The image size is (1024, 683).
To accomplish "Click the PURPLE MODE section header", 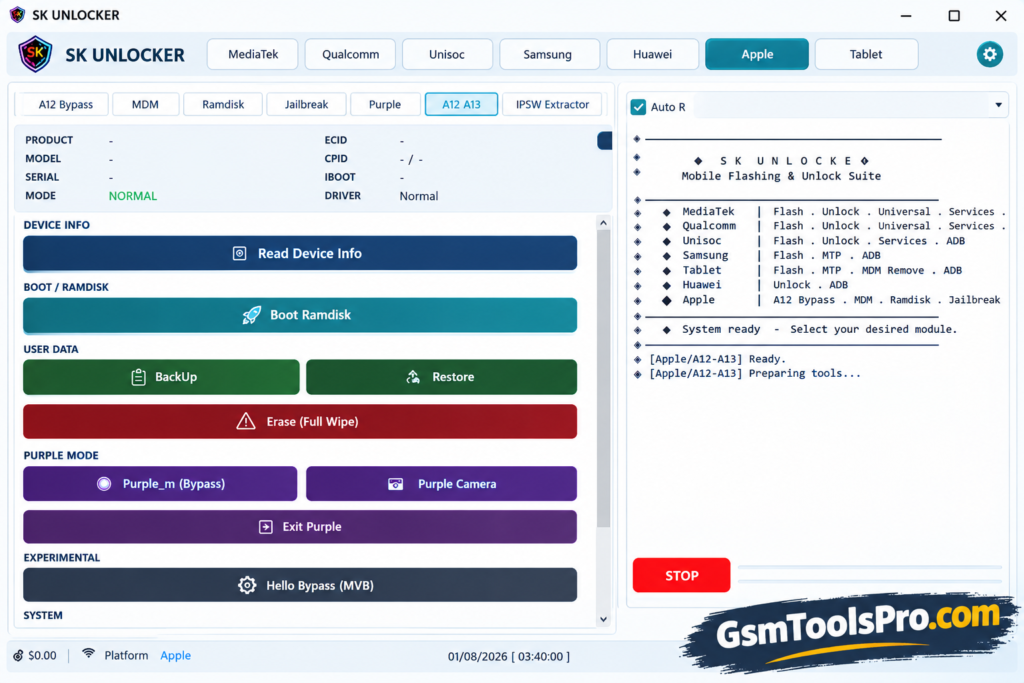I will 61,455.
